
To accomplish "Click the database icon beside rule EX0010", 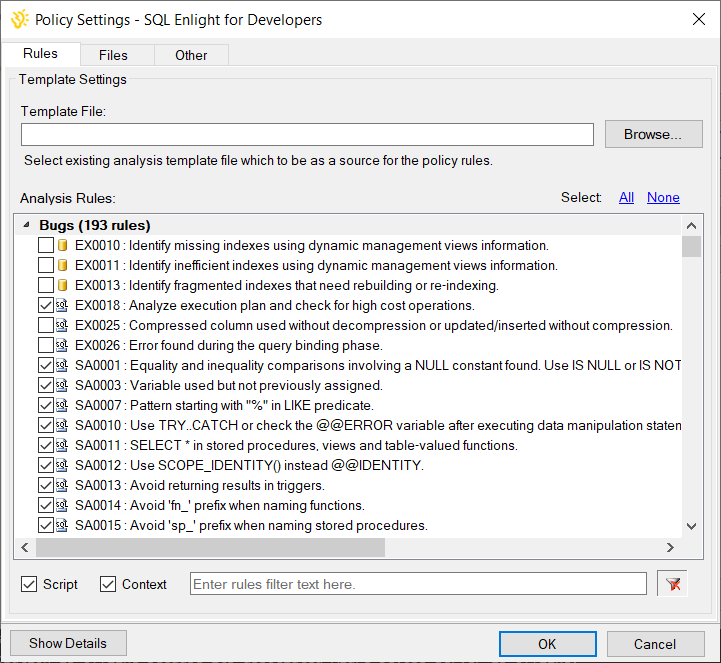I will [63, 245].
